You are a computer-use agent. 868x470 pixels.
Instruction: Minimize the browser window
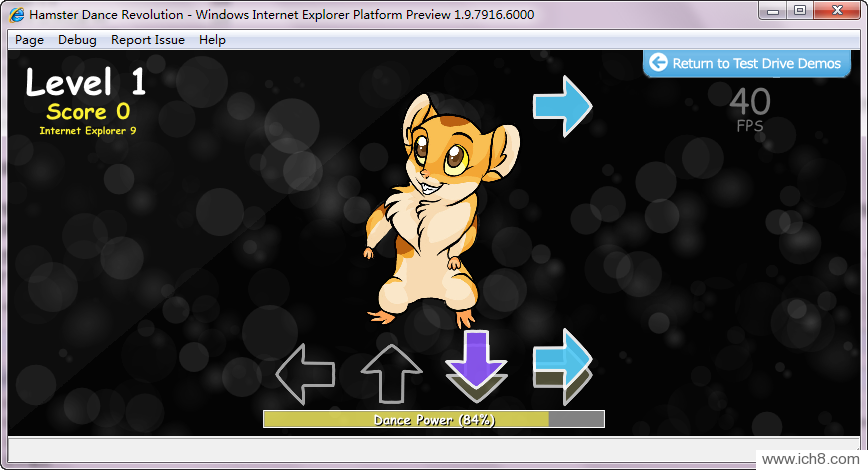[773, 11]
